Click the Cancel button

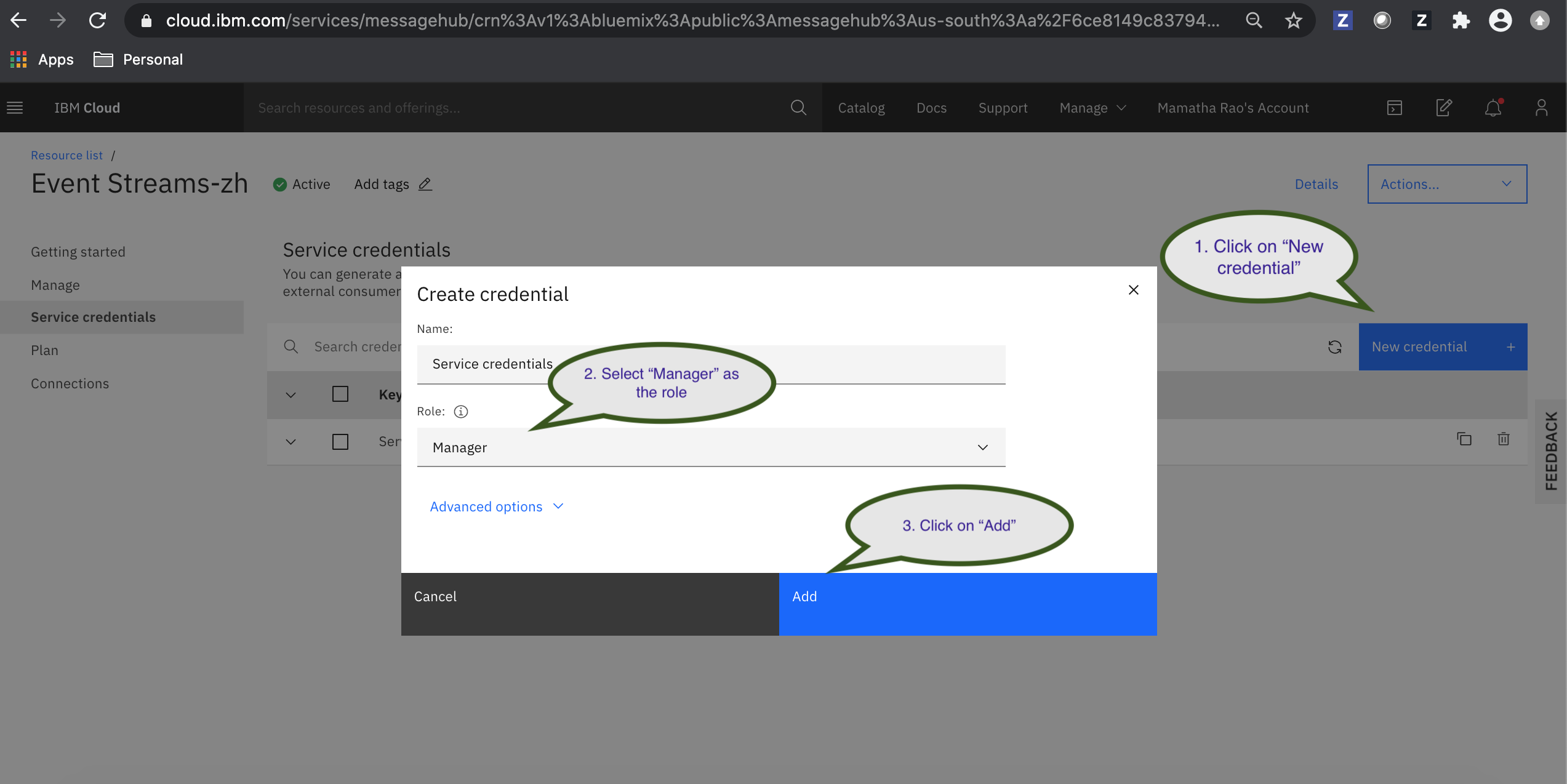click(590, 604)
